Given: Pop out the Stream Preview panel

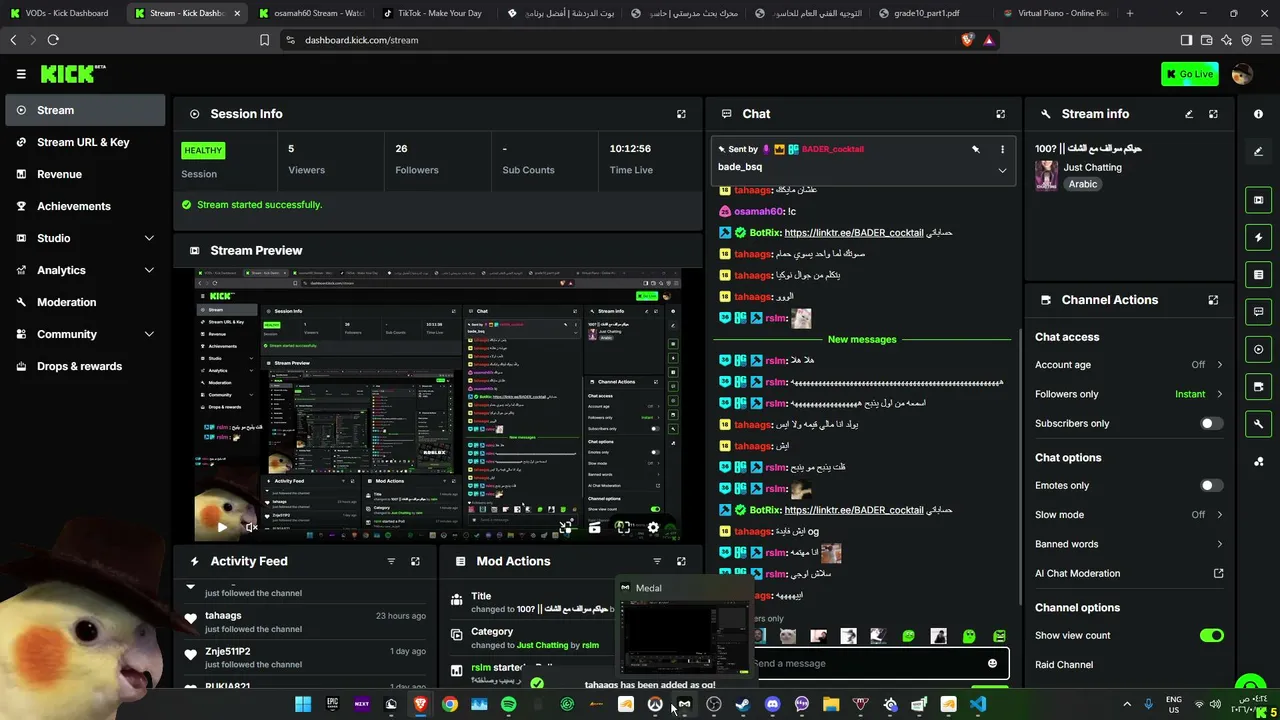Looking at the screenshot, I should point(681,251).
